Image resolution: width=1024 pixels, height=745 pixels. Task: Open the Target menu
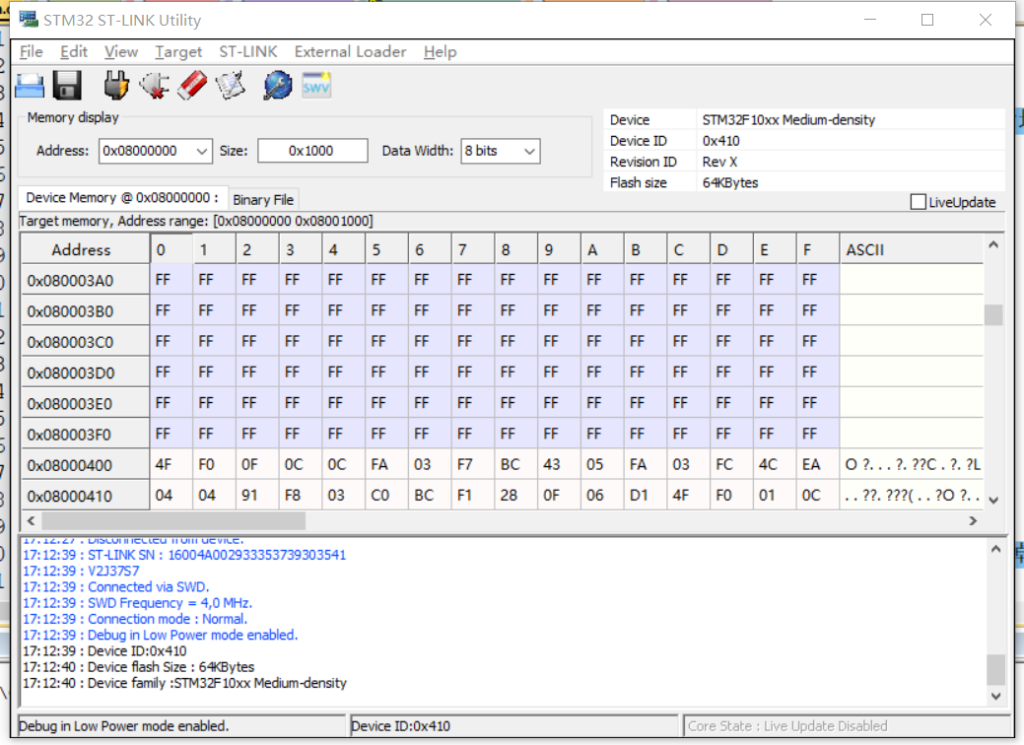pyautogui.click(x=178, y=52)
